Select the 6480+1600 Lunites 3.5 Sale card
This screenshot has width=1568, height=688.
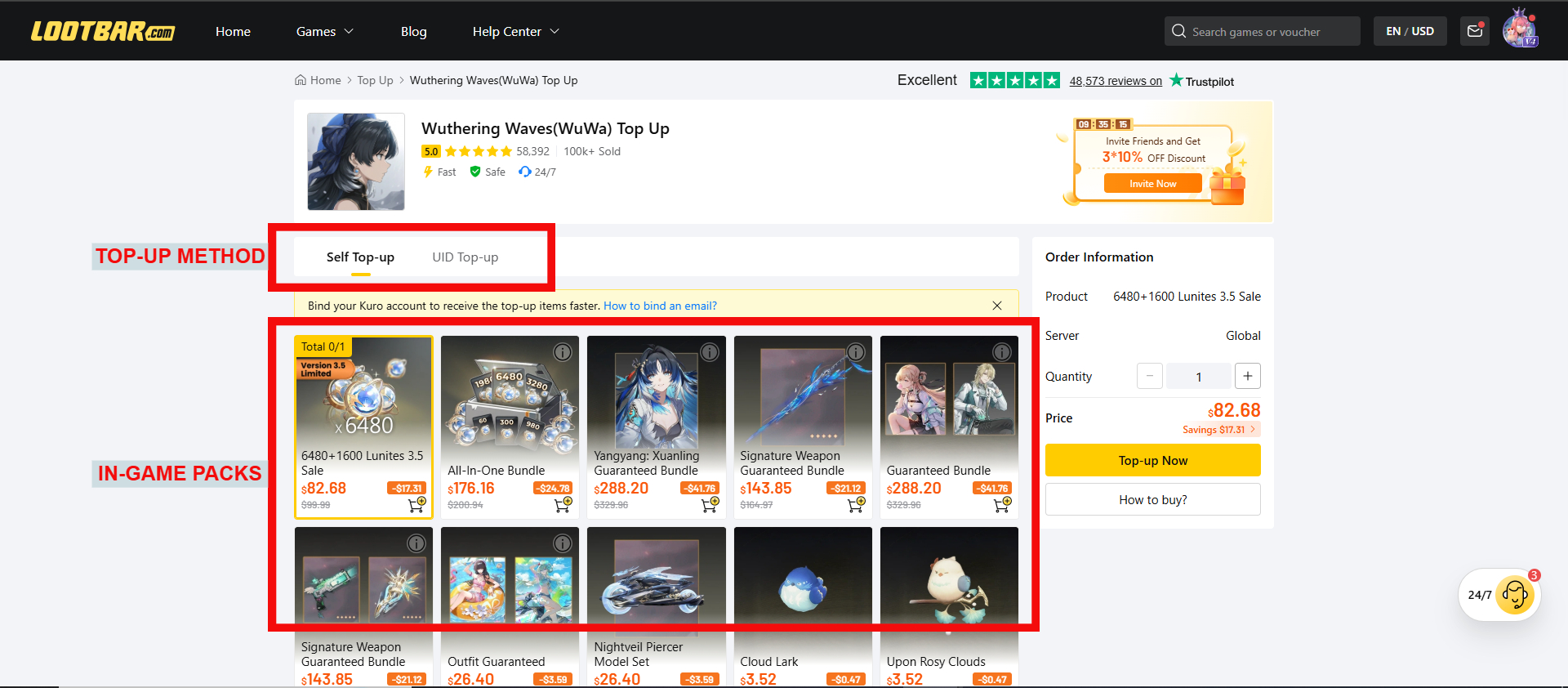363,427
